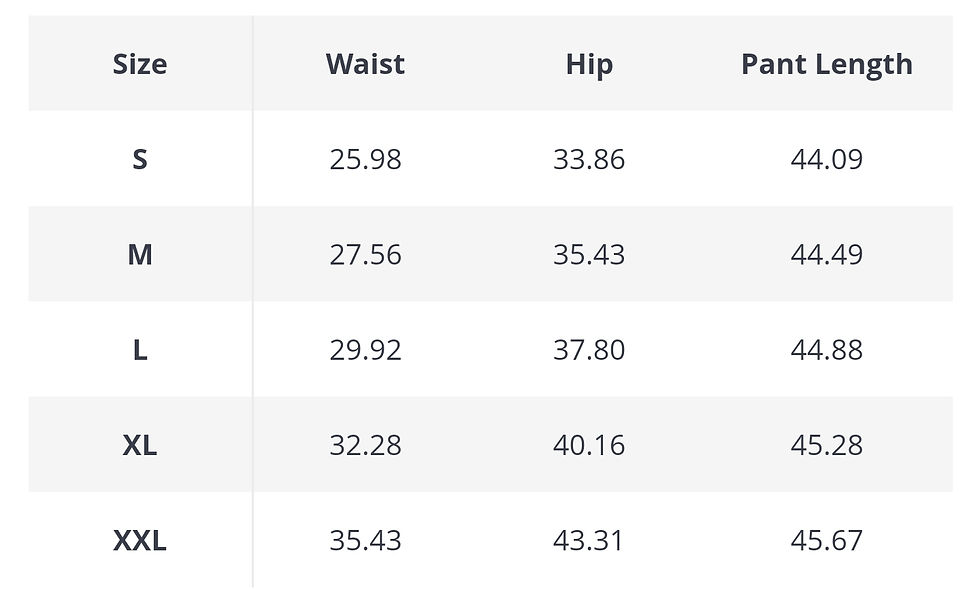Click waist value 29.92
This screenshot has width=980, height=589.
pos(366,350)
